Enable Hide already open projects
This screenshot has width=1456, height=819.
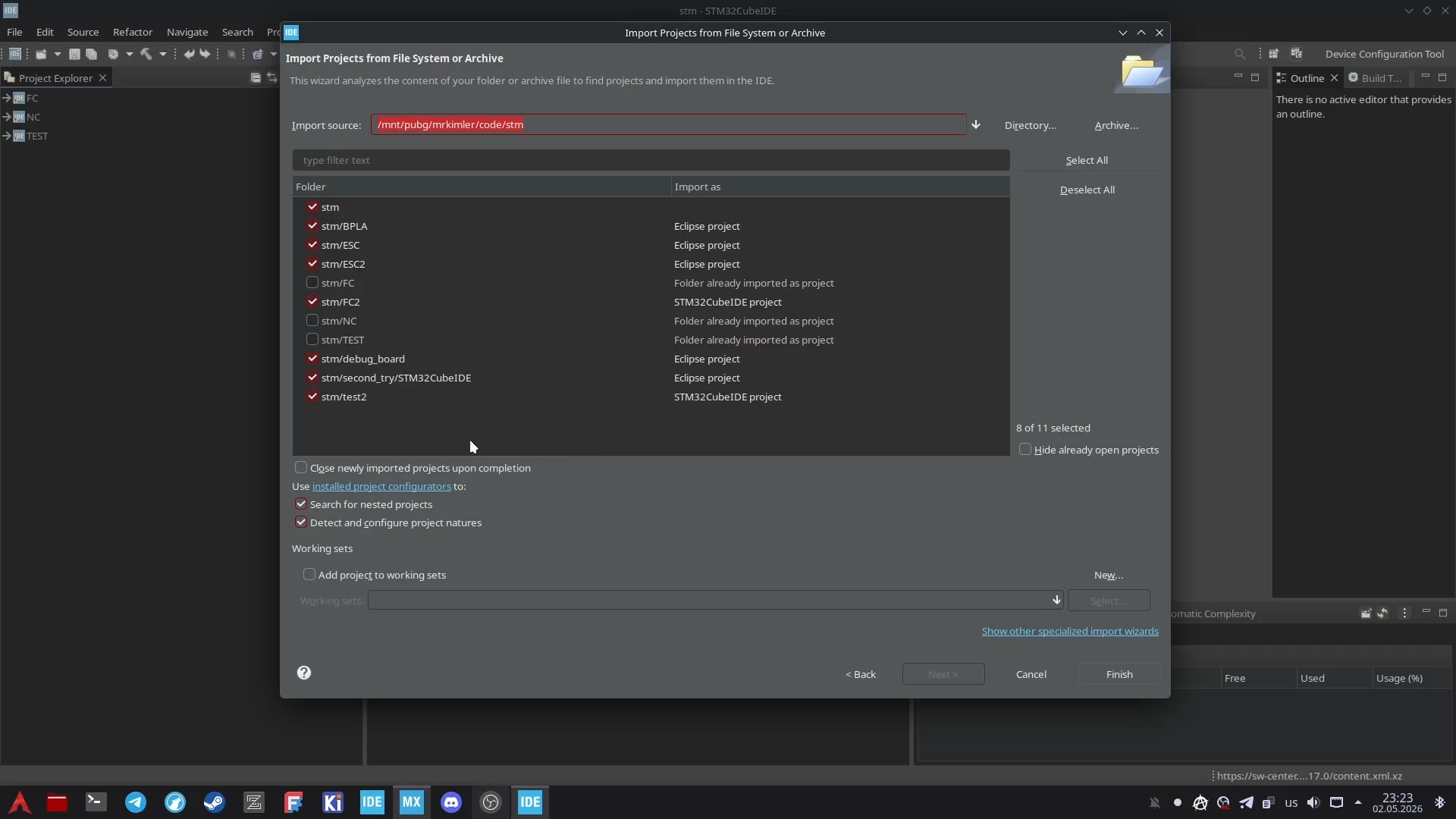click(1025, 449)
